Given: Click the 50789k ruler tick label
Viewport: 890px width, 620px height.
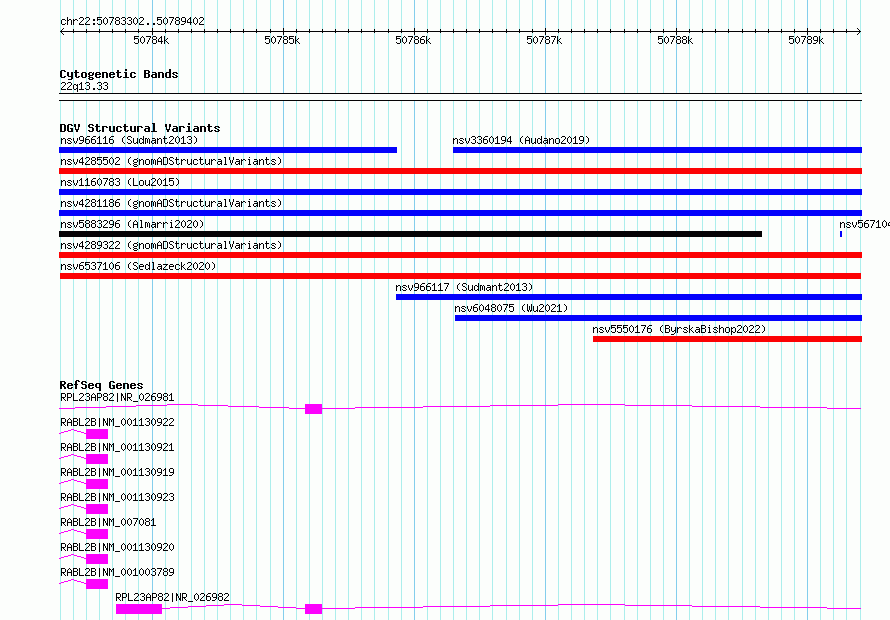Looking at the screenshot, I should pos(807,40).
